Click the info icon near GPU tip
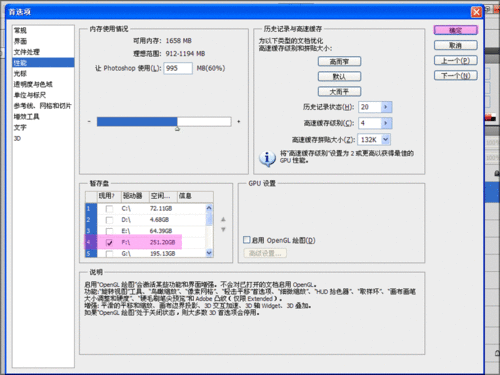The image size is (500, 375). click(267, 158)
